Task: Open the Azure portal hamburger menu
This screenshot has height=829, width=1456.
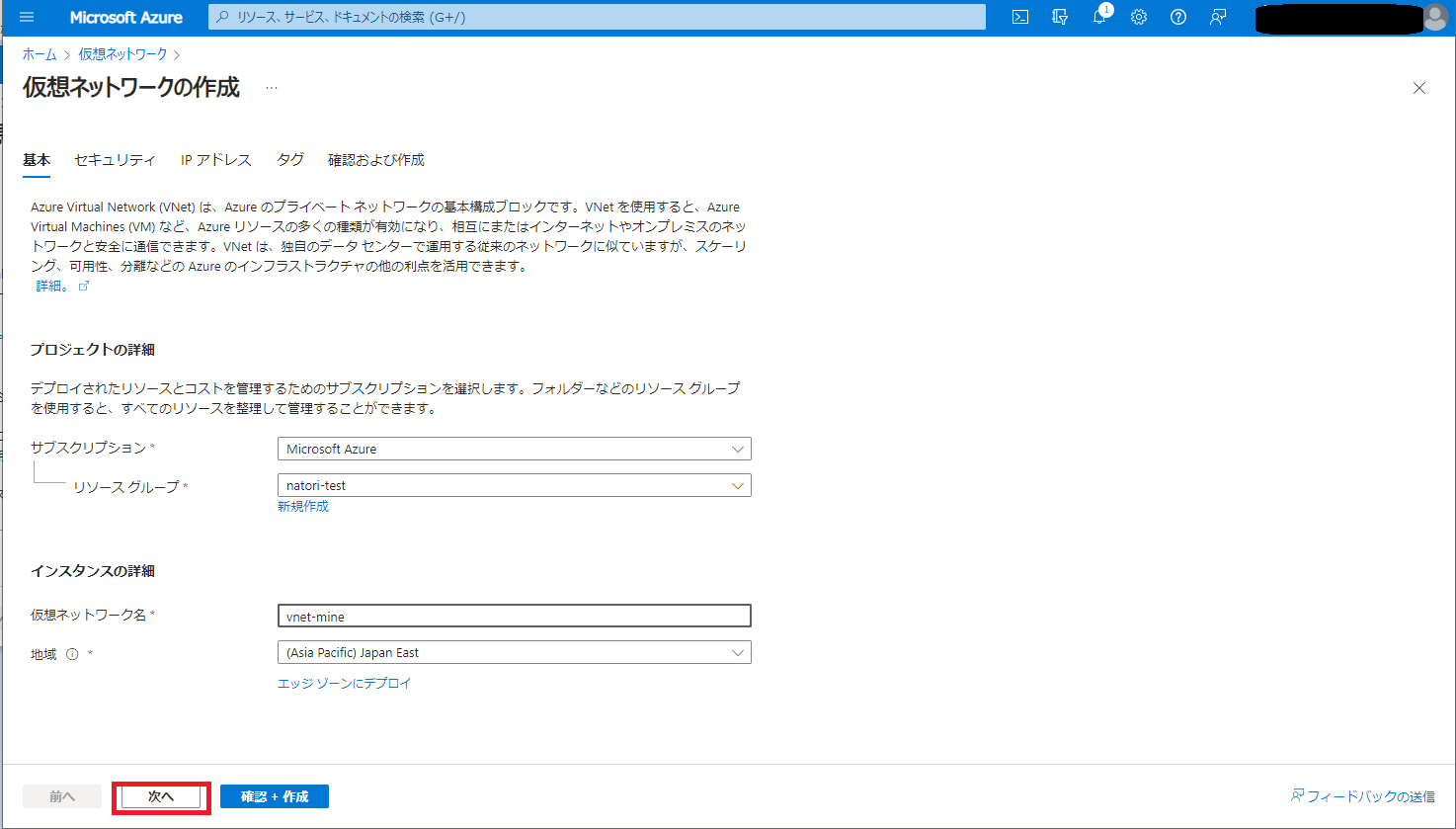Action: click(27, 18)
